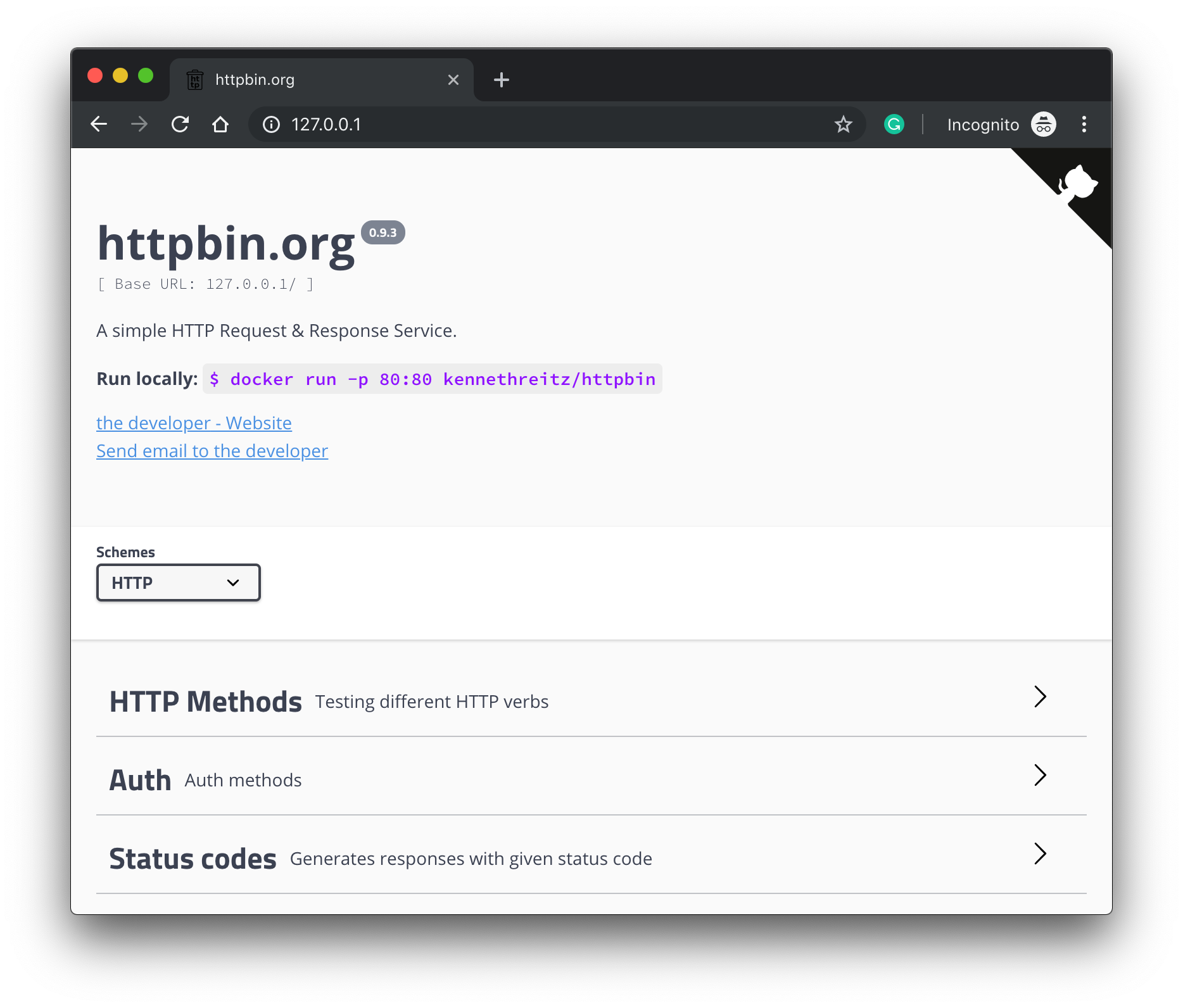1183x1008 pixels.
Task: Navigate forward using the forward arrow
Action: point(139,124)
